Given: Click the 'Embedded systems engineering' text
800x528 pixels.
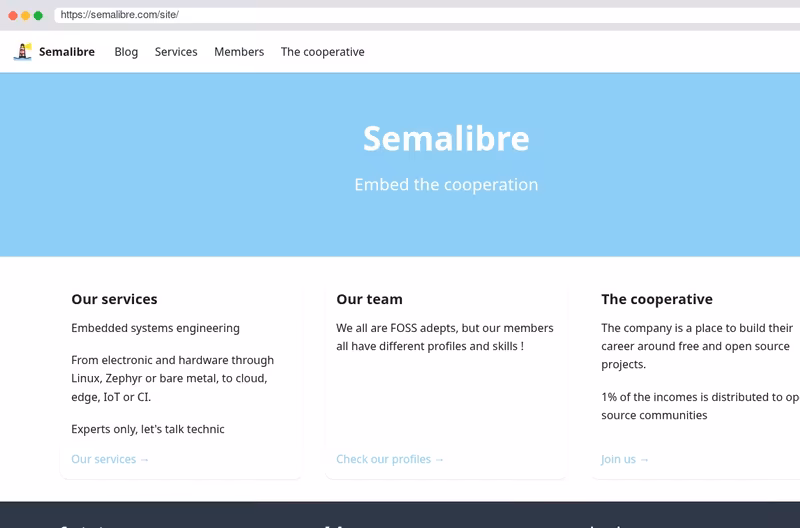Looking at the screenshot, I should pos(156,328).
